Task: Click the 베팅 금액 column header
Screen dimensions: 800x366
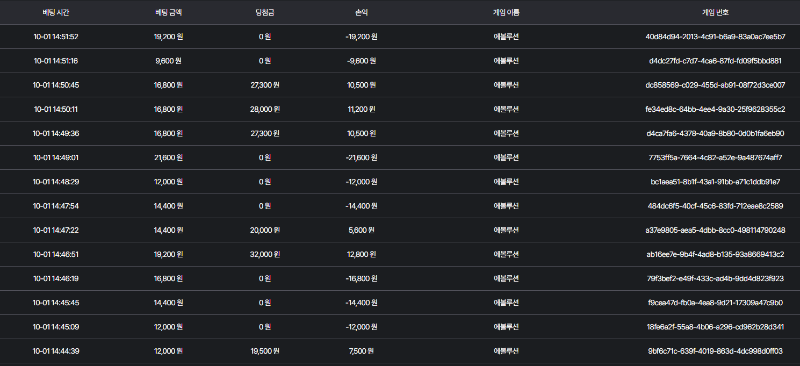Action: [168, 12]
